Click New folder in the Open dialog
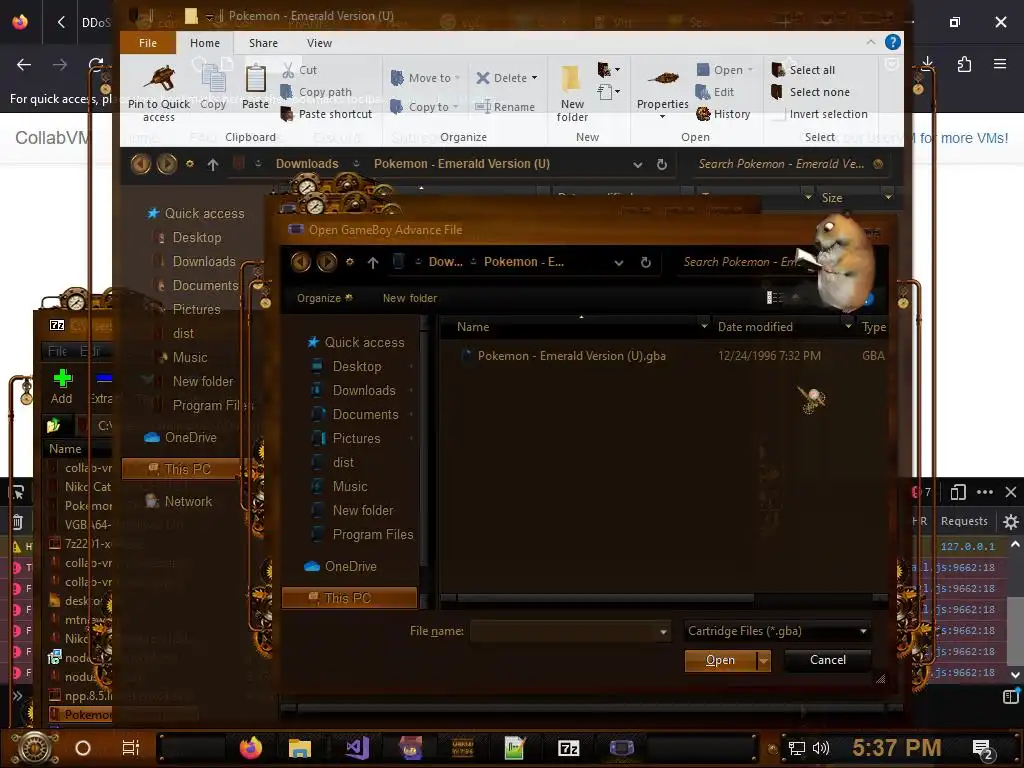 [x=409, y=298]
